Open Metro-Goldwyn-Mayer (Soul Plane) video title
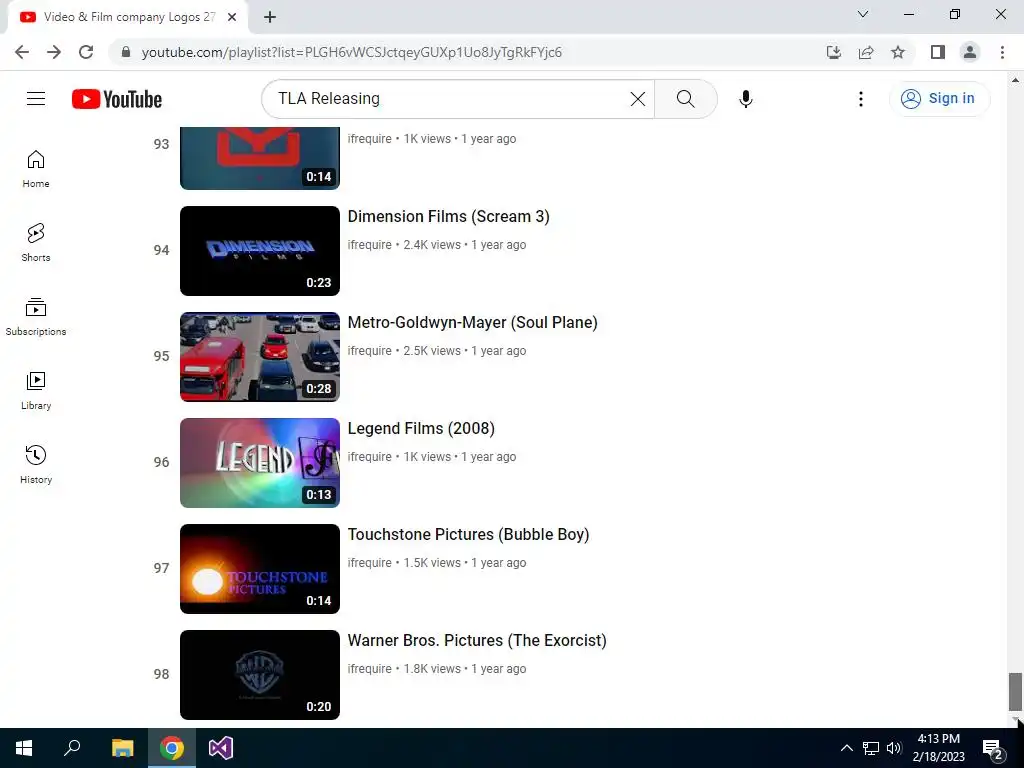 [x=472, y=323]
